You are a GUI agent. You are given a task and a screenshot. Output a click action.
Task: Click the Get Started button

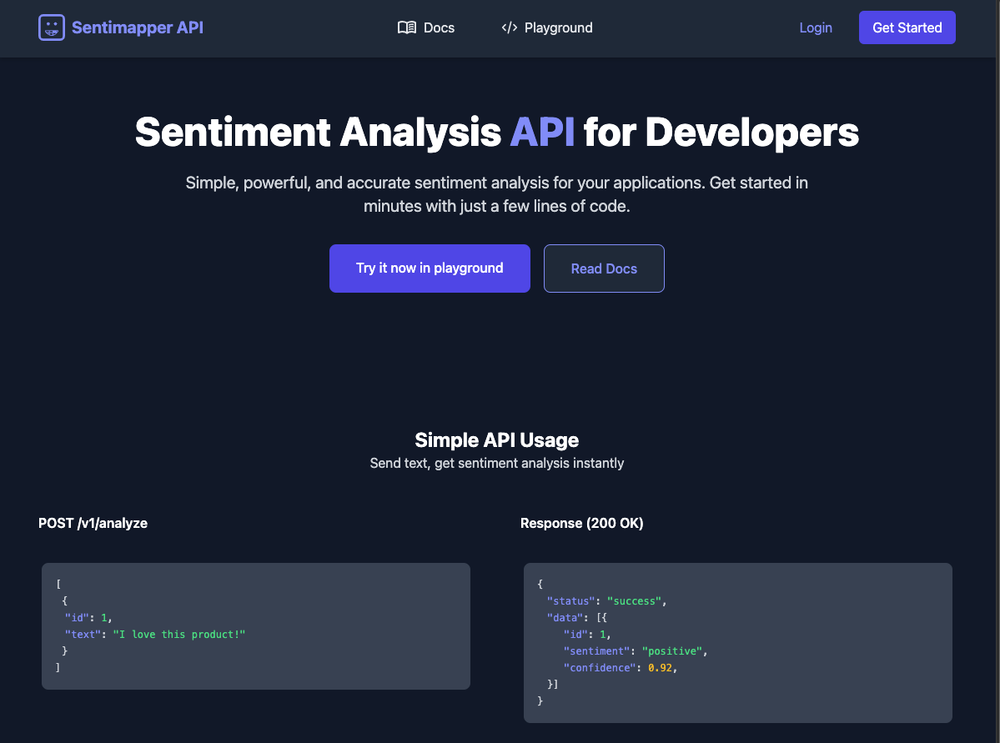tap(907, 27)
